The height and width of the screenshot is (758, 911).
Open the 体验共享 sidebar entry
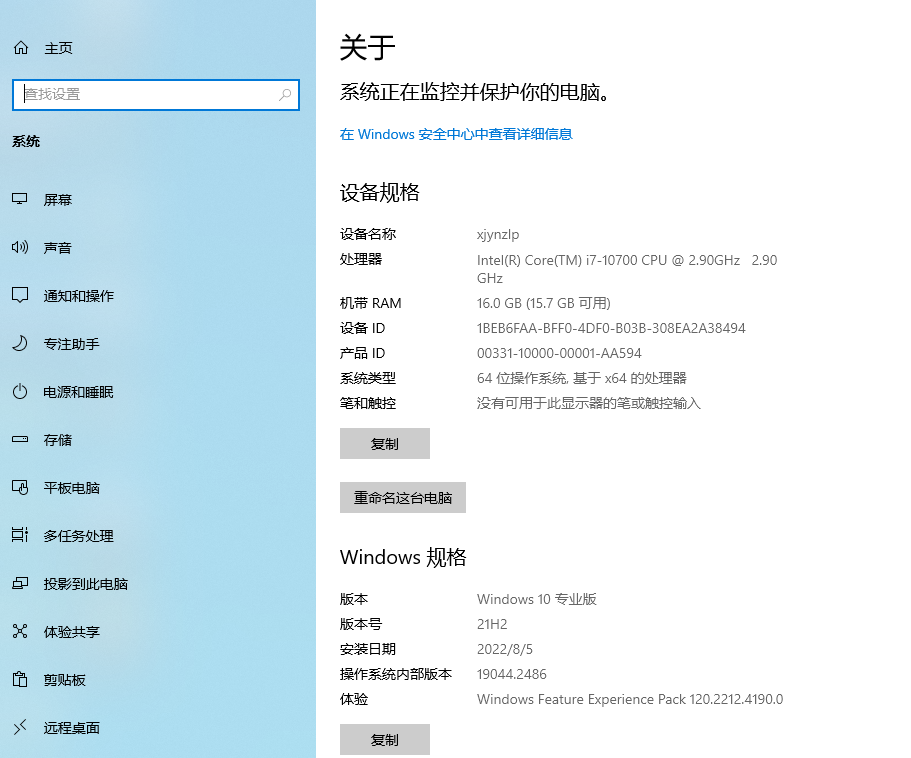pos(71,632)
